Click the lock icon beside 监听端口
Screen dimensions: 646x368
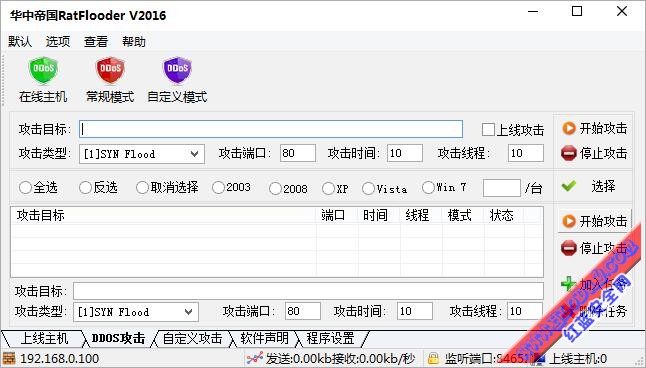(433, 358)
